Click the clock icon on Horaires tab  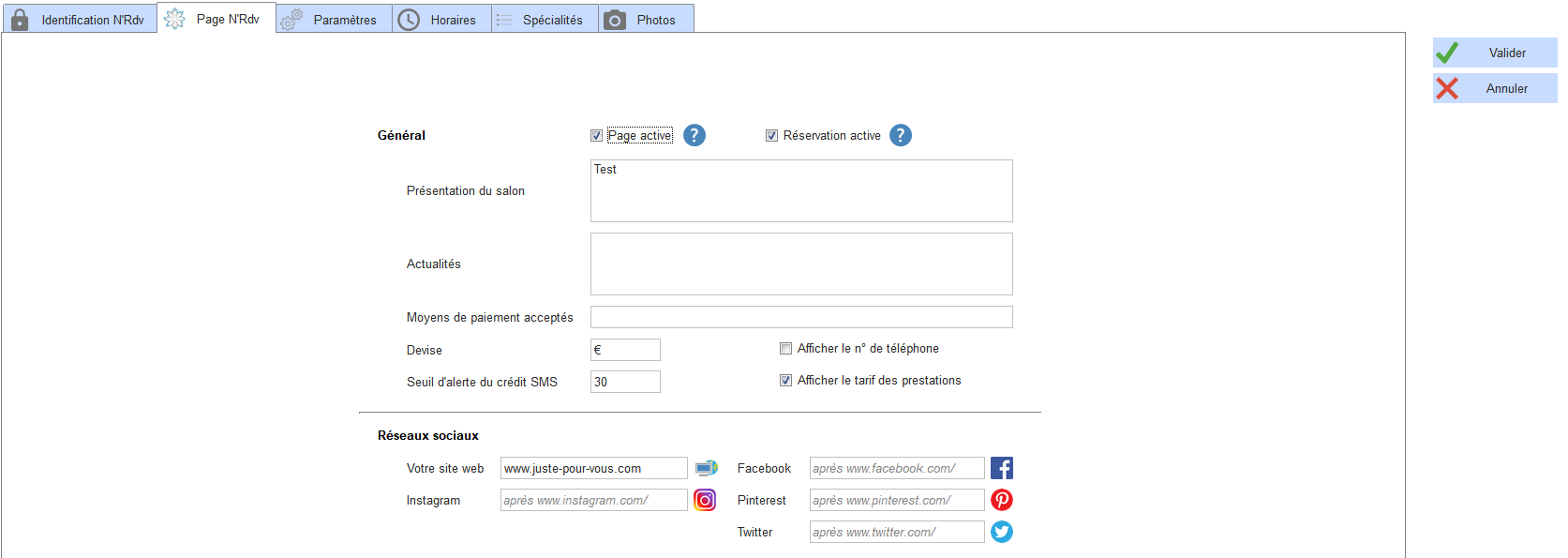(x=409, y=20)
